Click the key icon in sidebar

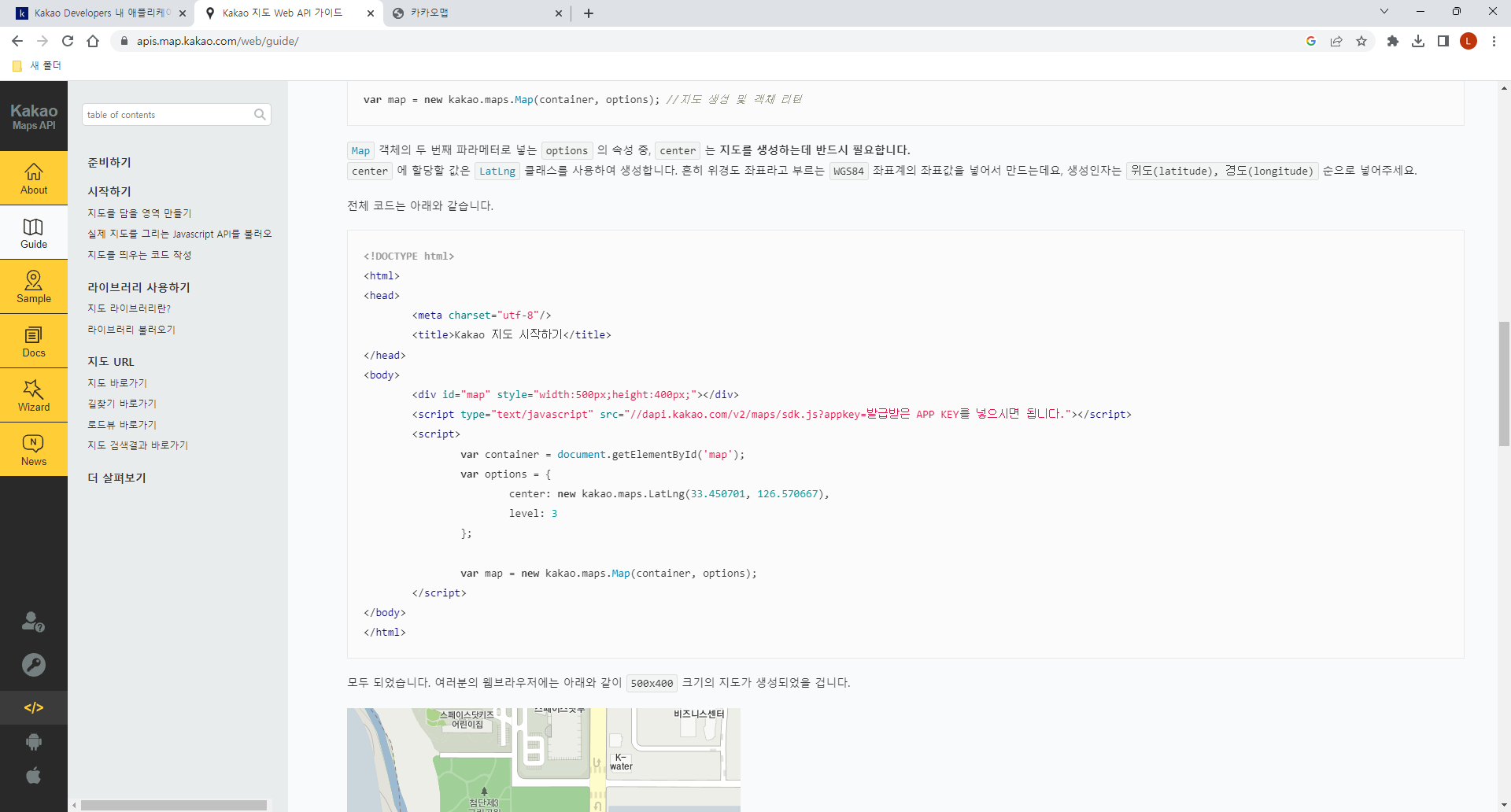pyautogui.click(x=33, y=665)
